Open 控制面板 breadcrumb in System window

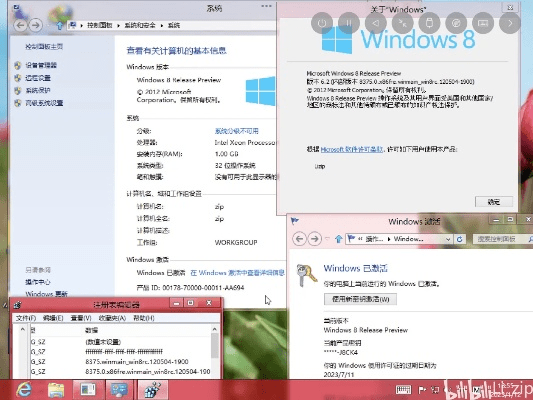point(100,25)
